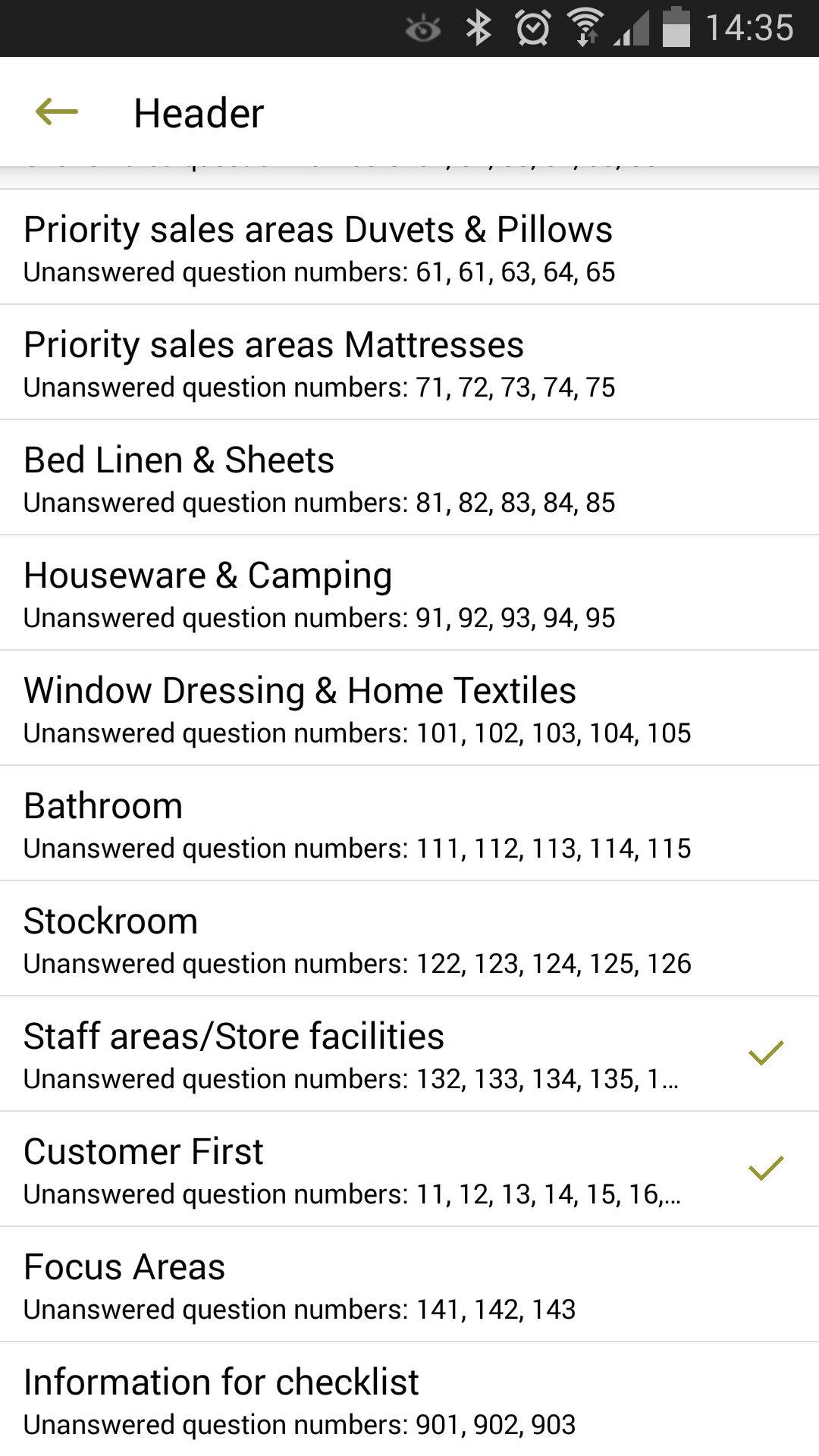Tap the battery status icon
Image resolution: width=819 pixels, height=1456 pixels.
(x=676, y=29)
